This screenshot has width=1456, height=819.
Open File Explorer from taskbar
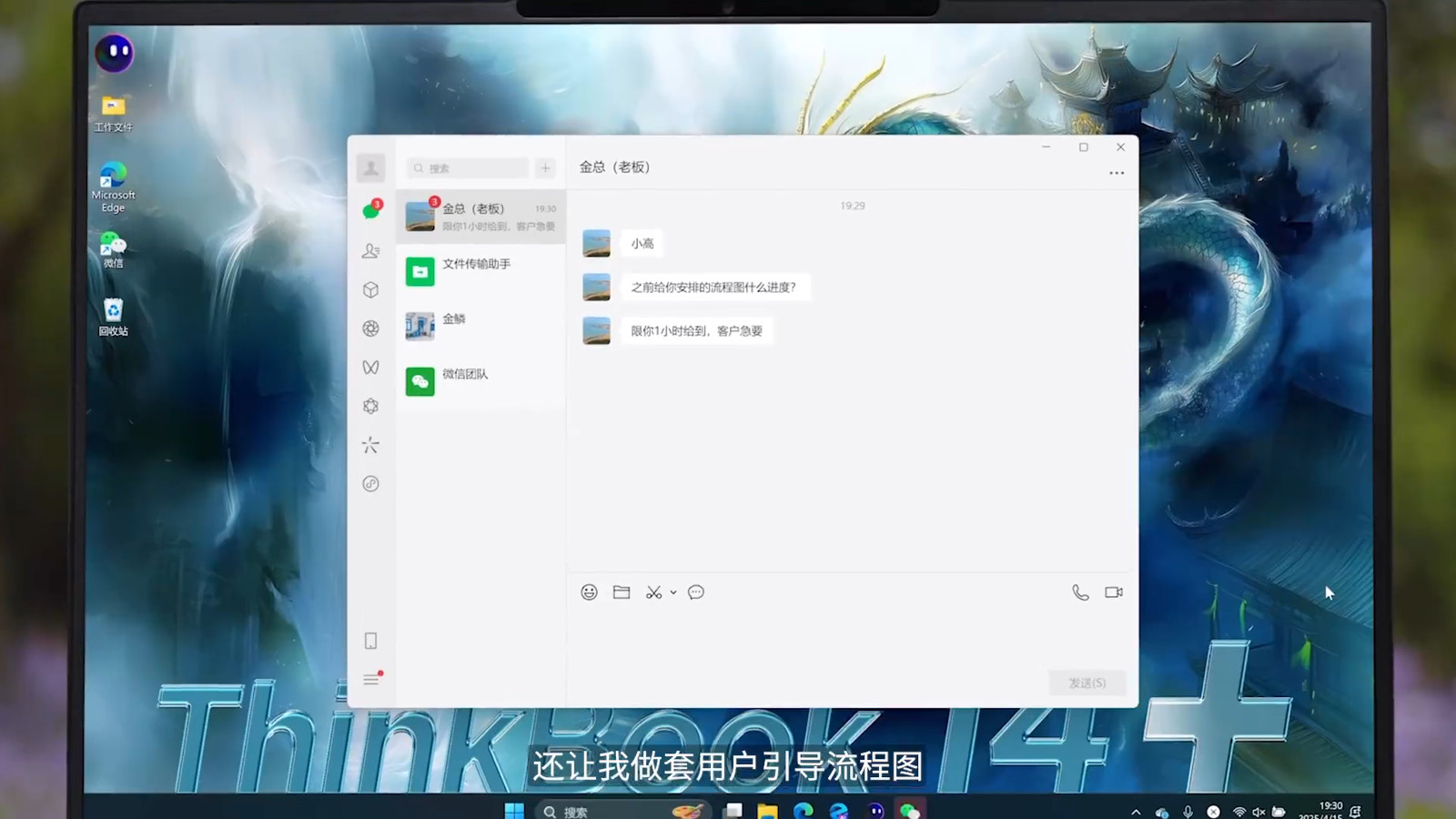click(x=767, y=811)
